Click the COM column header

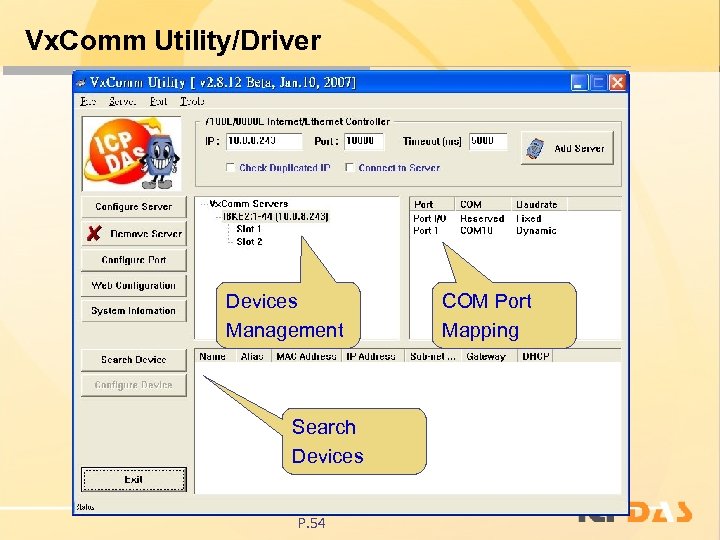tap(483, 204)
